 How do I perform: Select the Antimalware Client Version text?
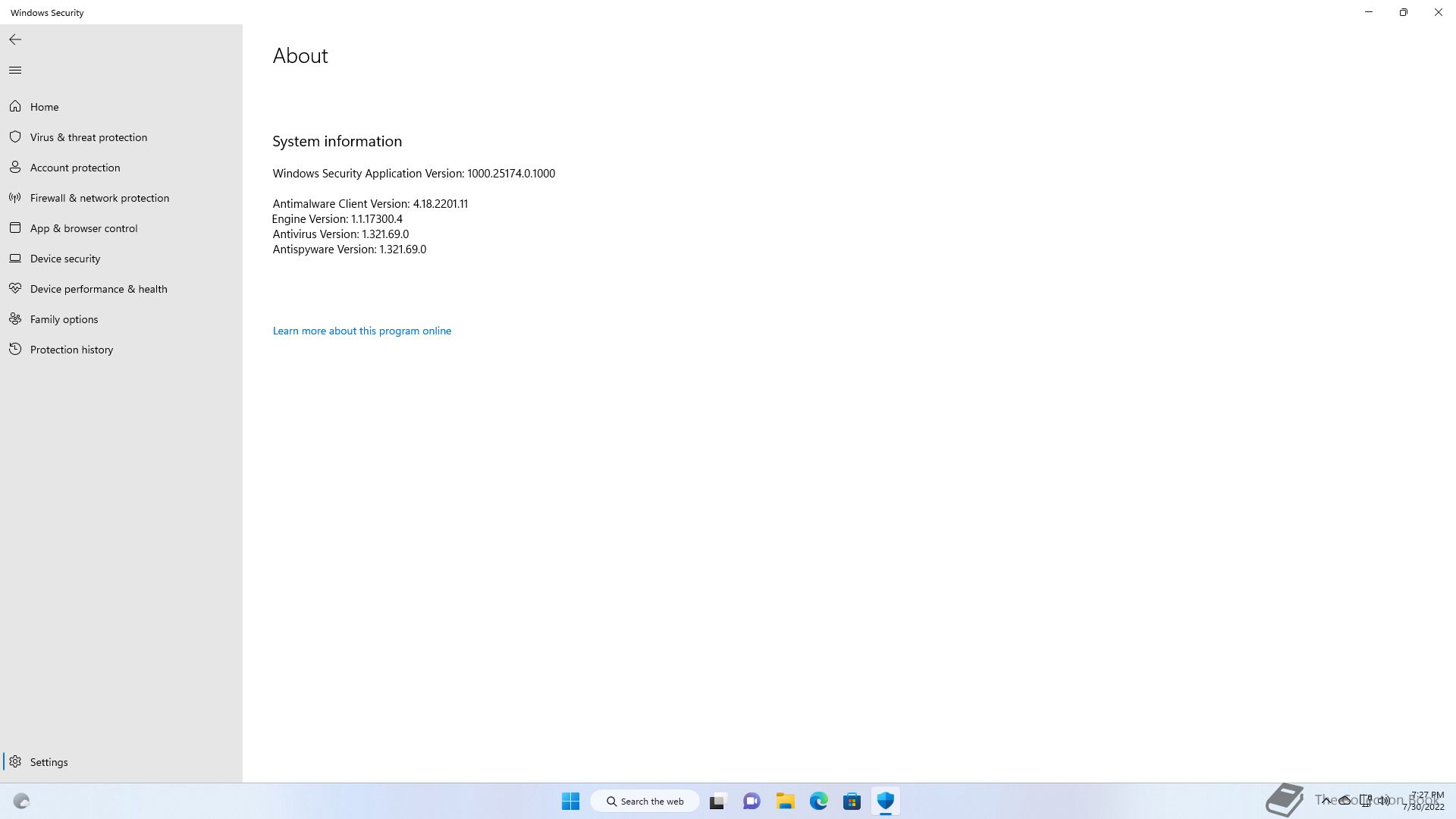[x=370, y=204]
